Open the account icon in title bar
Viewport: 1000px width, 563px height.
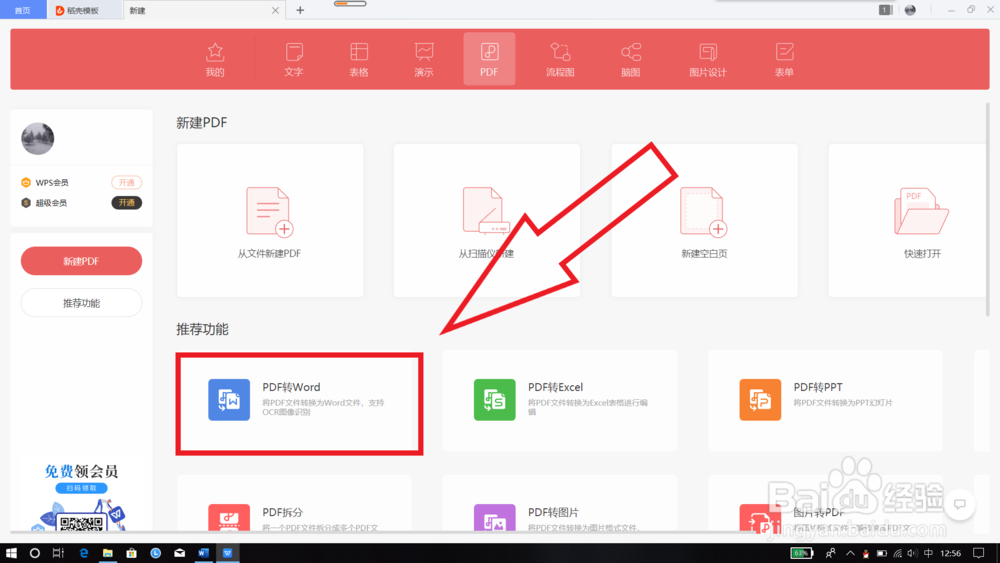click(x=910, y=10)
